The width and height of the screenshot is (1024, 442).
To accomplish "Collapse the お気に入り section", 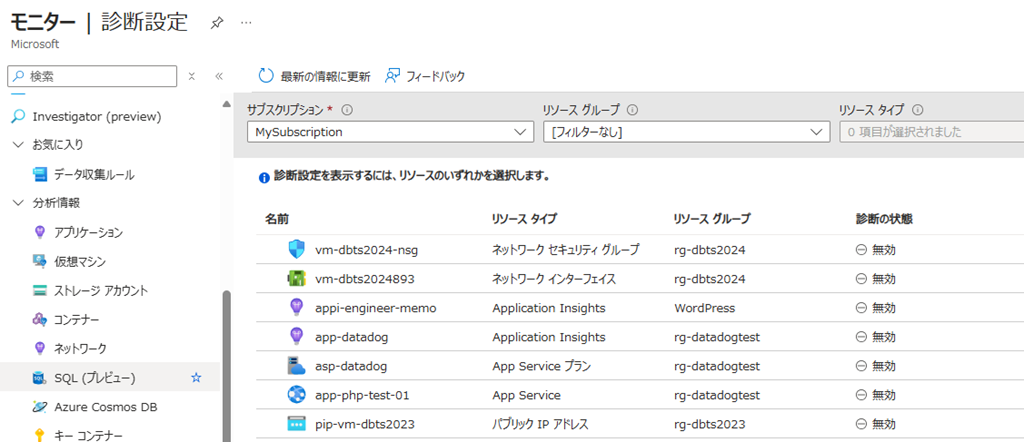I will tap(19, 144).
